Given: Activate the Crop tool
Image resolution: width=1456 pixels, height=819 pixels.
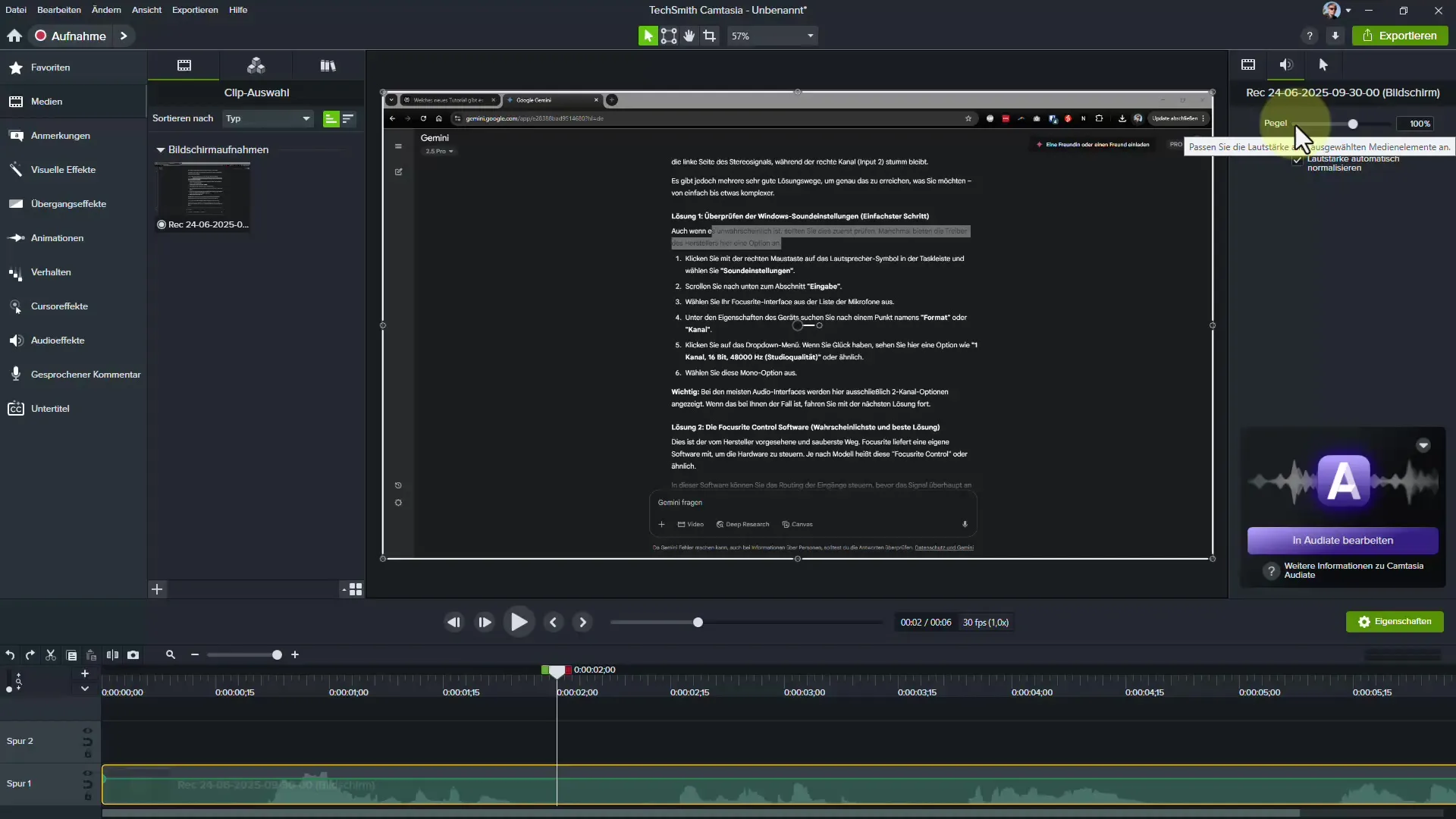Looking at the screenshot, I should 710,36.
